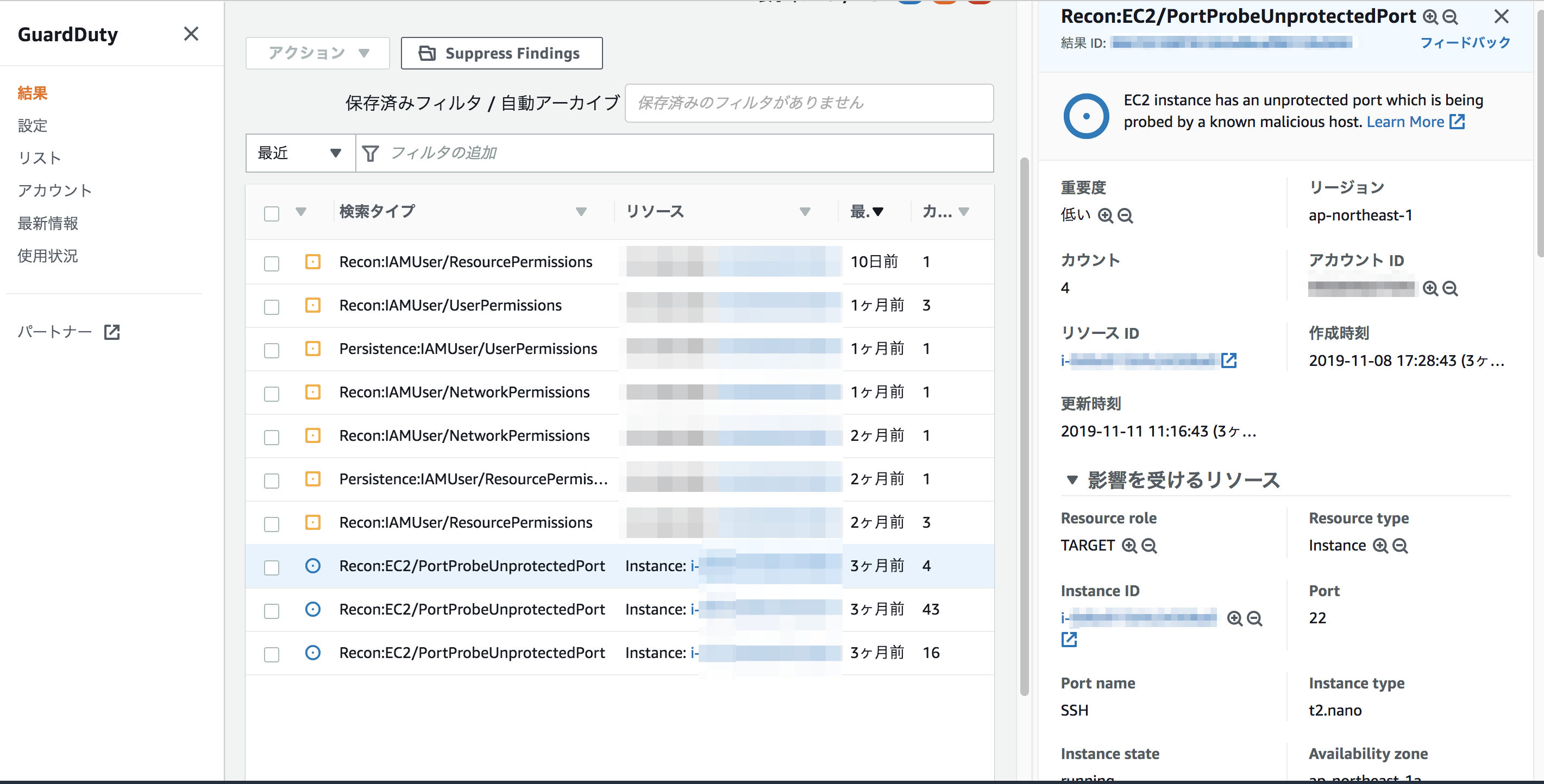1544x784 pixels.
Task: Tick checkbox for PortProbeUnprotectedPort with count 43
Action: [272, 611]
